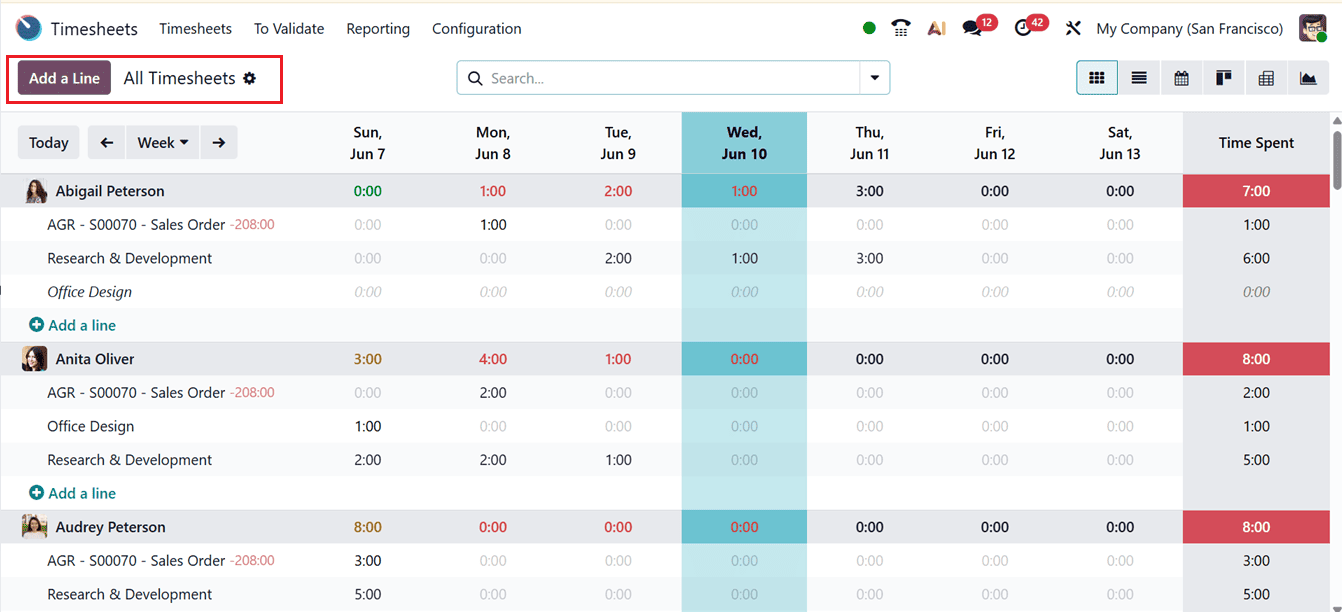Switch to graph view
Viewport: 1342px width, 612px height.
coord(1308,78)
